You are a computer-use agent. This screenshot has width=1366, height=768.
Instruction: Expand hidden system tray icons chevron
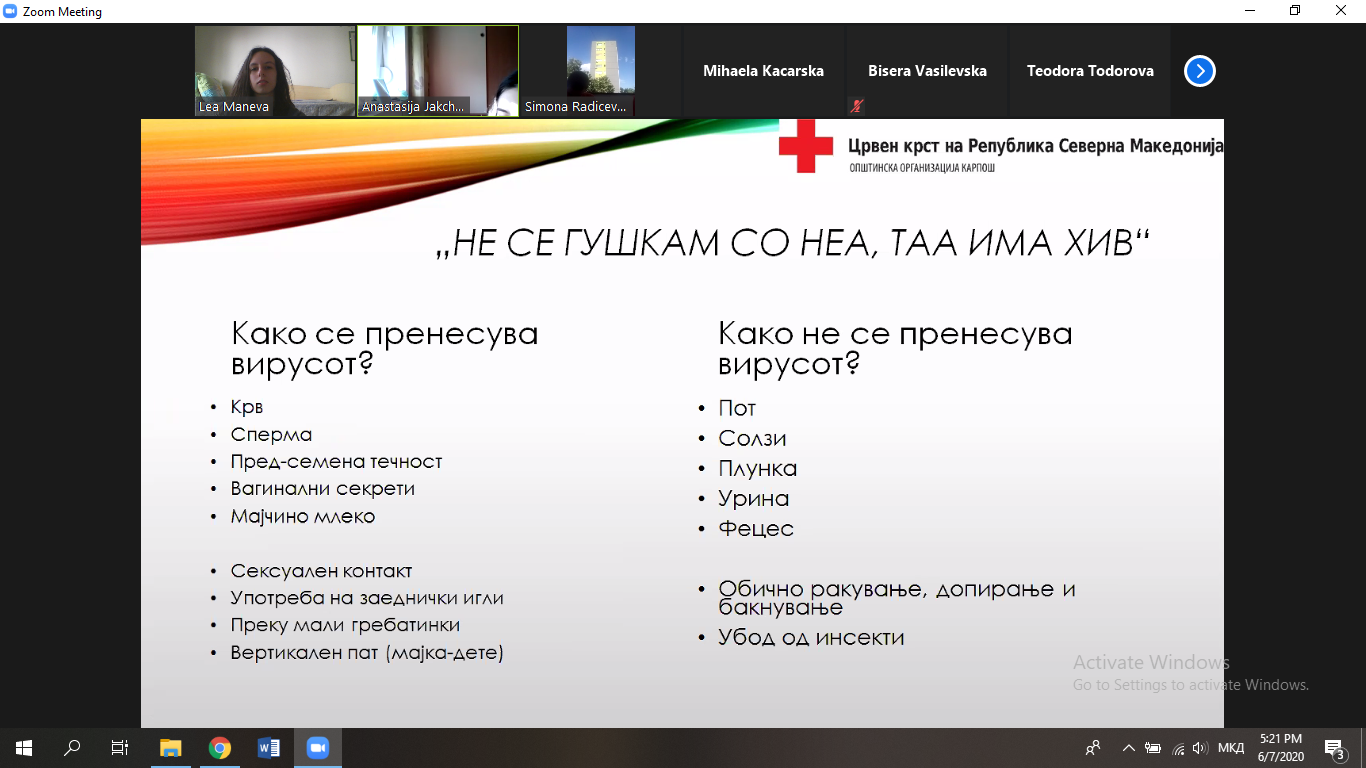1129,748
